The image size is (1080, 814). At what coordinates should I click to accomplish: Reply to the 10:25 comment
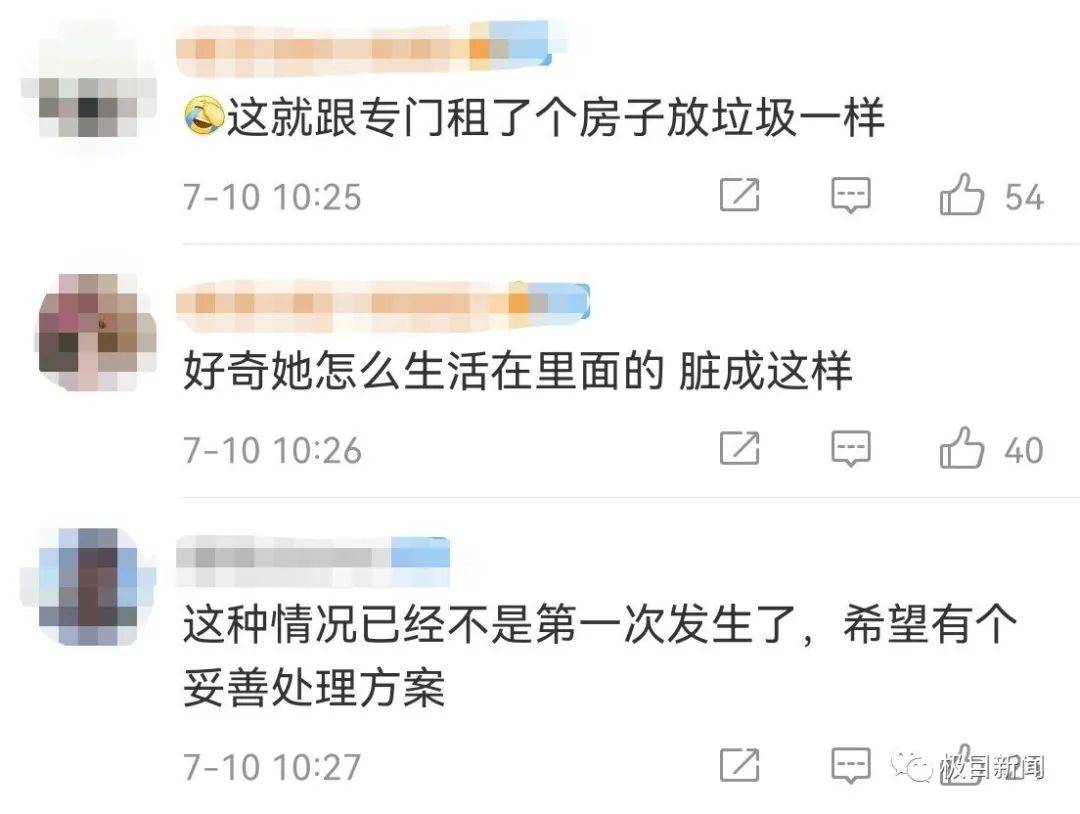(x=851, y=196)
